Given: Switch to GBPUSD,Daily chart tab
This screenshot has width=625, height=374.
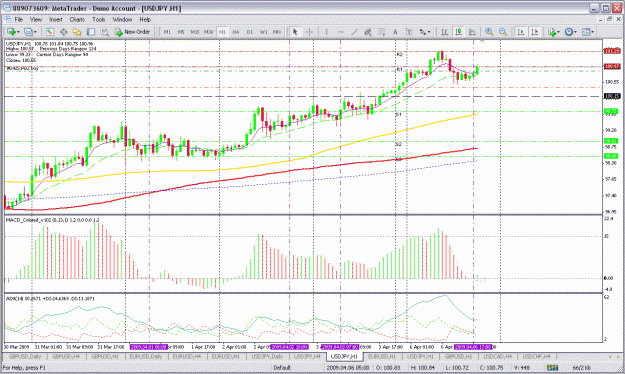Looking at the screenshot, I should (x=25, y=356).
